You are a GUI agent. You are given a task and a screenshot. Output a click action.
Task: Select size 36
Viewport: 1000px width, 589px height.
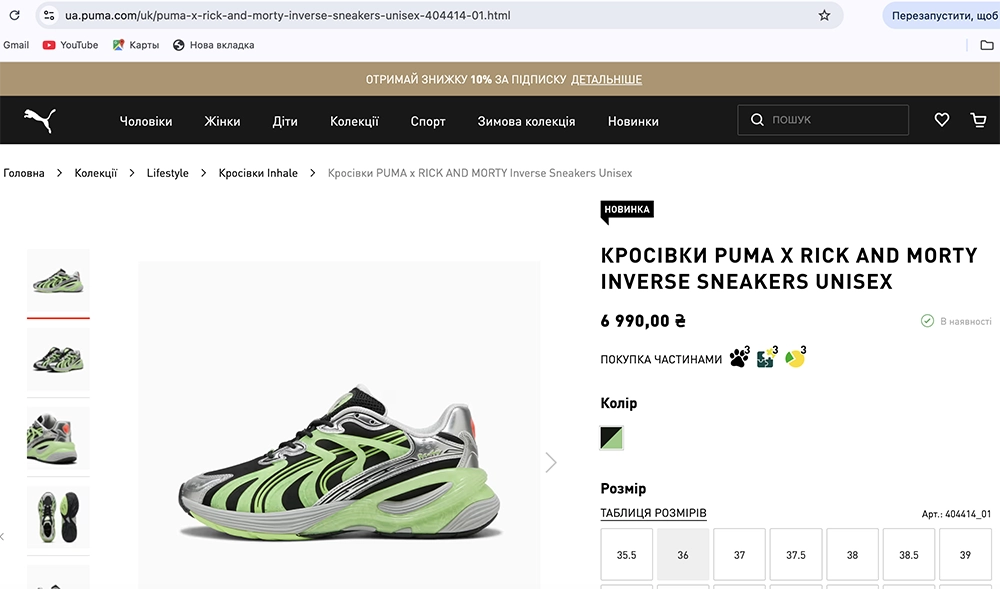tap(683, 555)
